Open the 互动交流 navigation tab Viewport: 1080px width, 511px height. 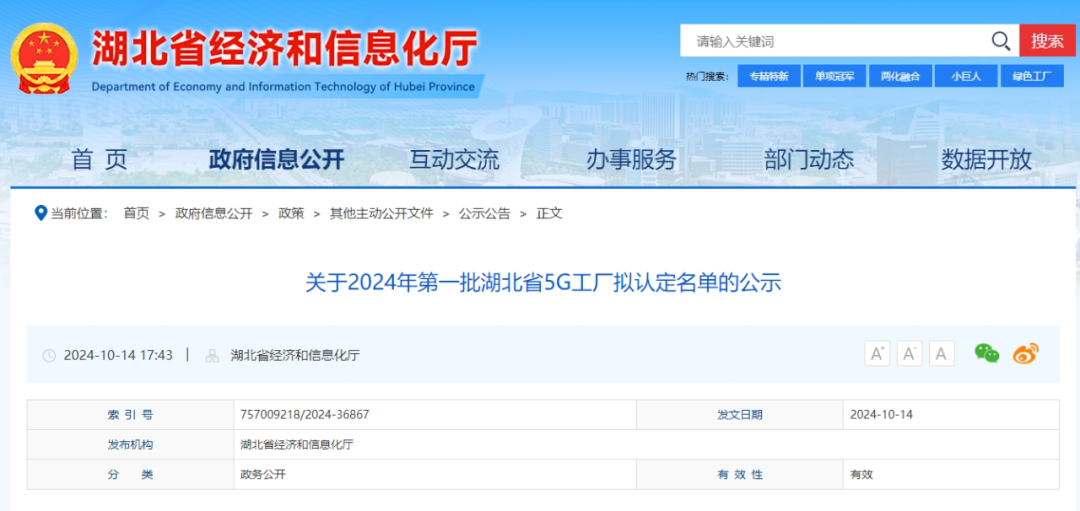(x=454, y=159)
